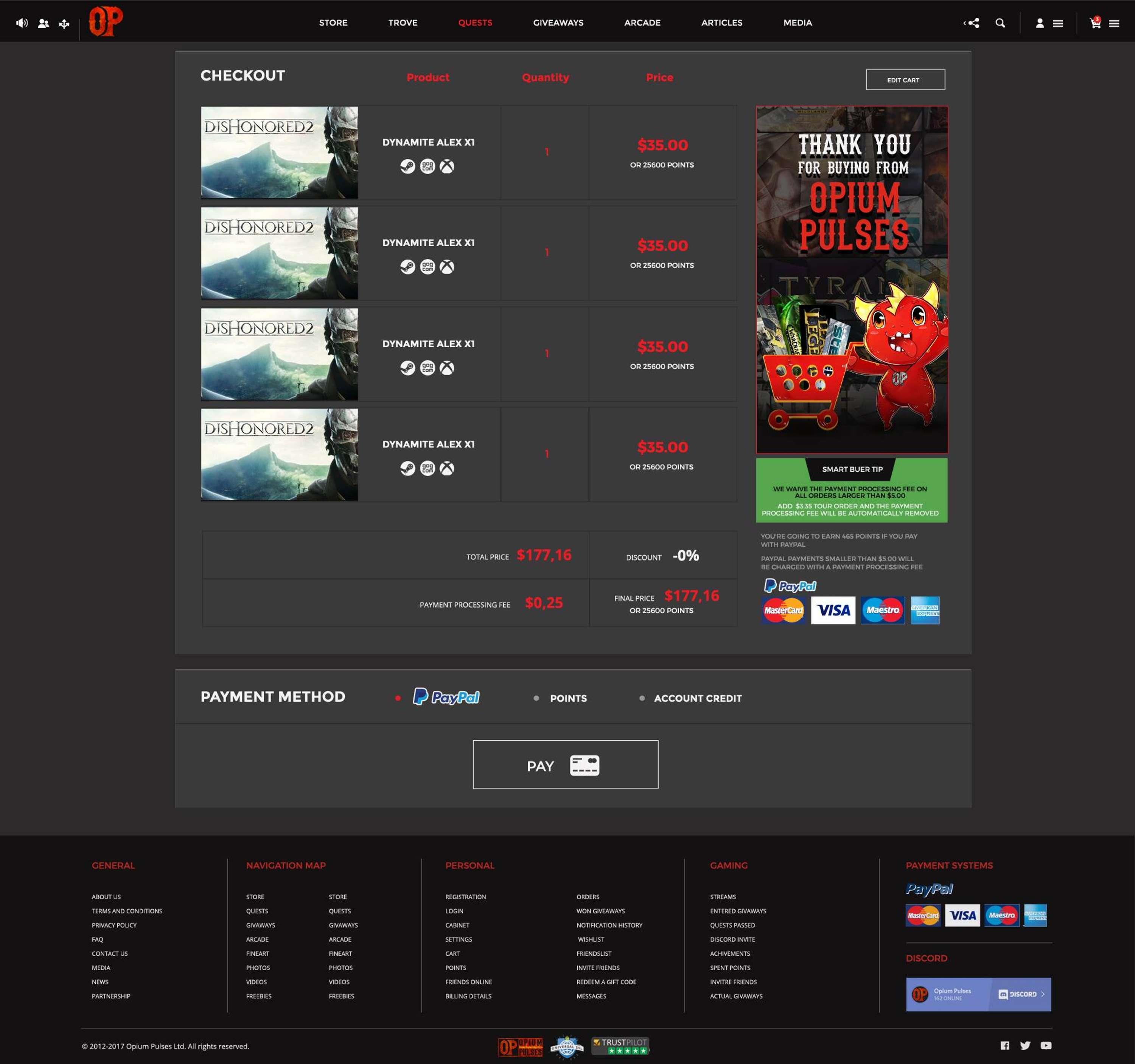Click Visa logo beside checkout totals
Viewport: 1135px width, 1064px height.
click(833, 610)
